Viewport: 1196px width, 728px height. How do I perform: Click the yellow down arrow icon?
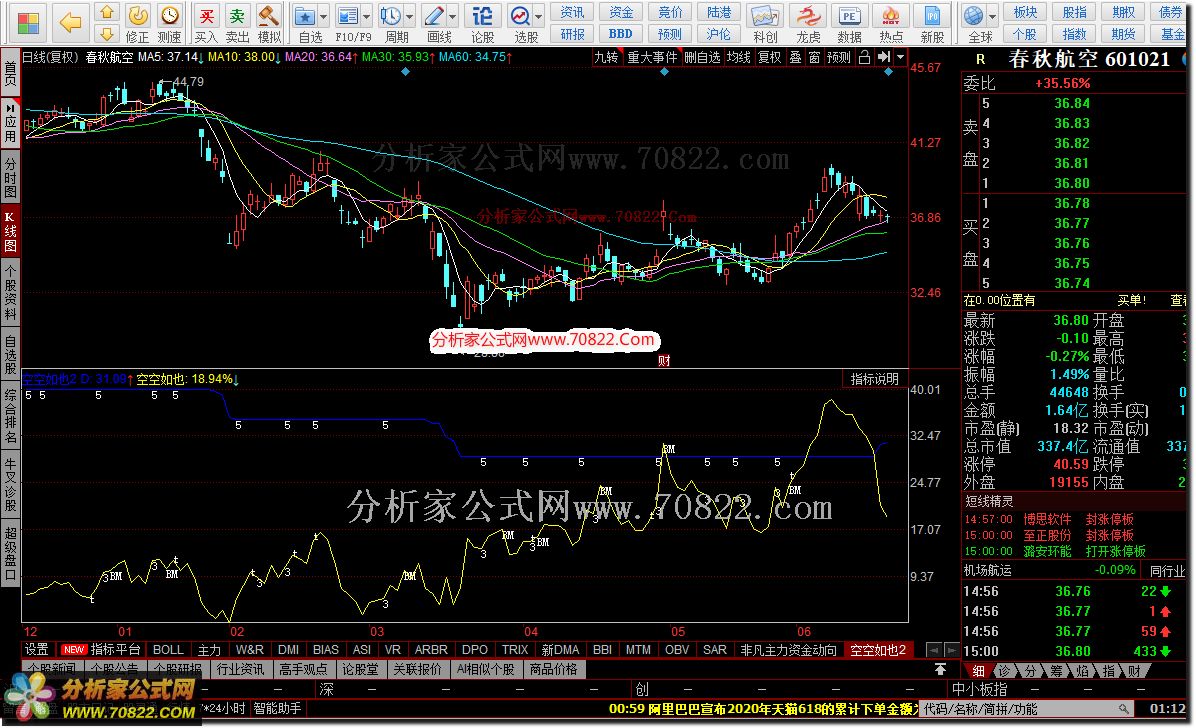pyautogui.click(x=107, y=33)
